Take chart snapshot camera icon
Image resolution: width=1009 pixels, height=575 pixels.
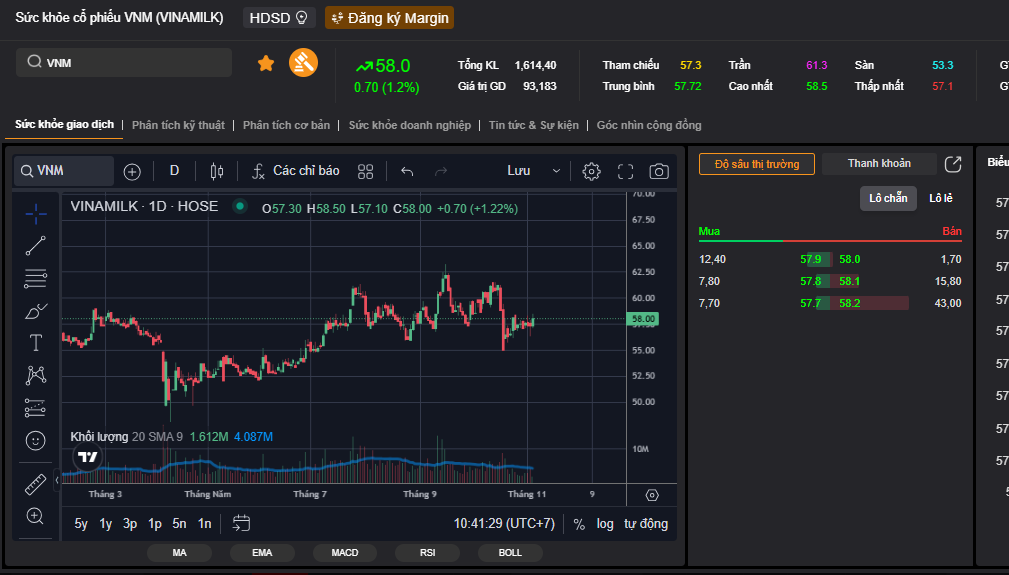[659, 171]
